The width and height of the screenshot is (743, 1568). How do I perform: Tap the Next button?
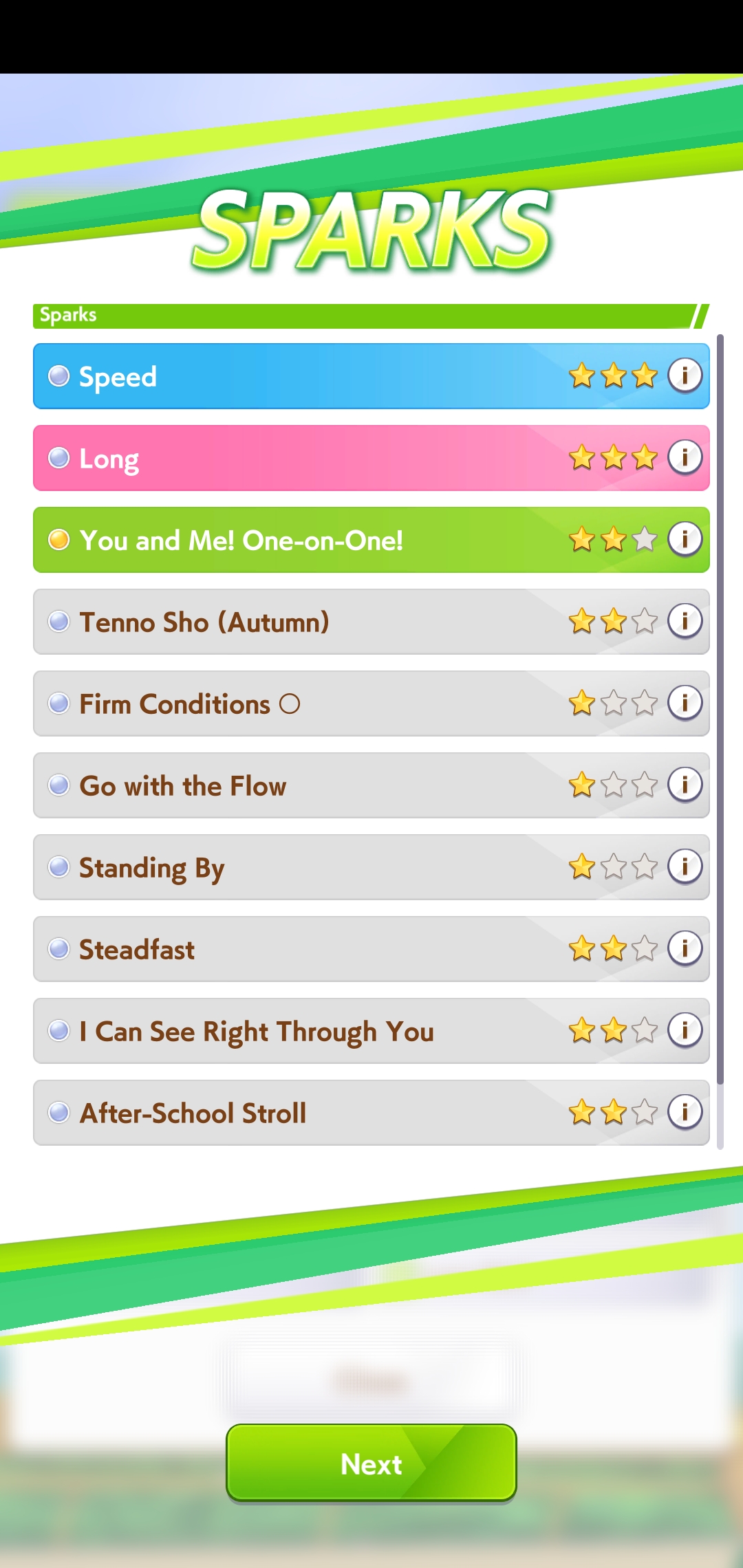pyautogui.click(x=371, y=1463)
